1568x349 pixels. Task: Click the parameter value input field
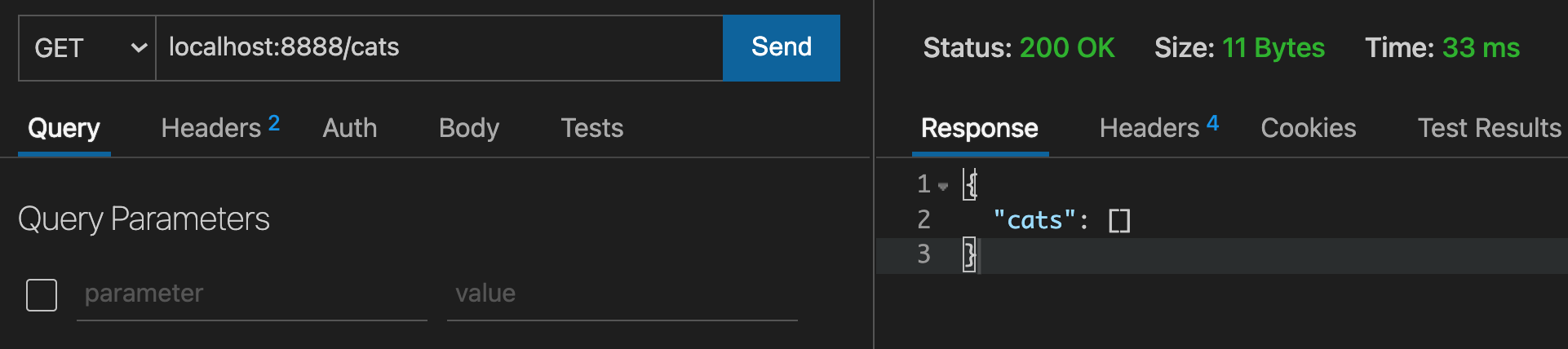(622, 294)
